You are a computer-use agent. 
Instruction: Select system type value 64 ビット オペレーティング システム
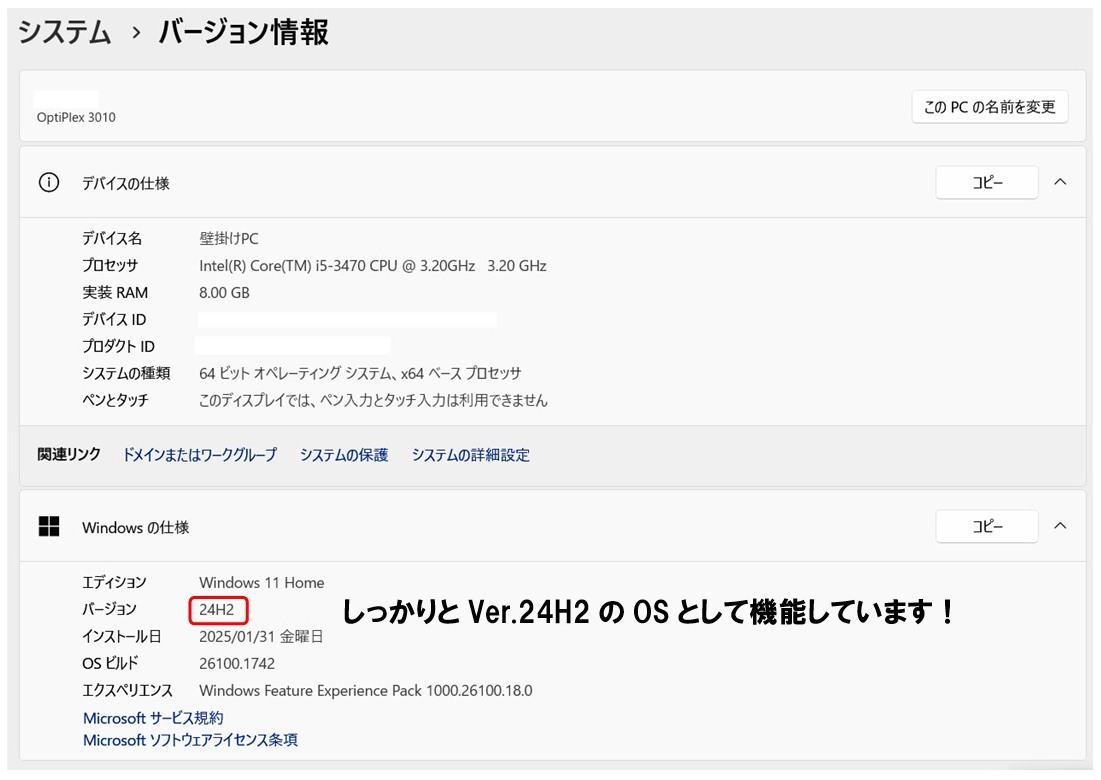coord(360,374)
